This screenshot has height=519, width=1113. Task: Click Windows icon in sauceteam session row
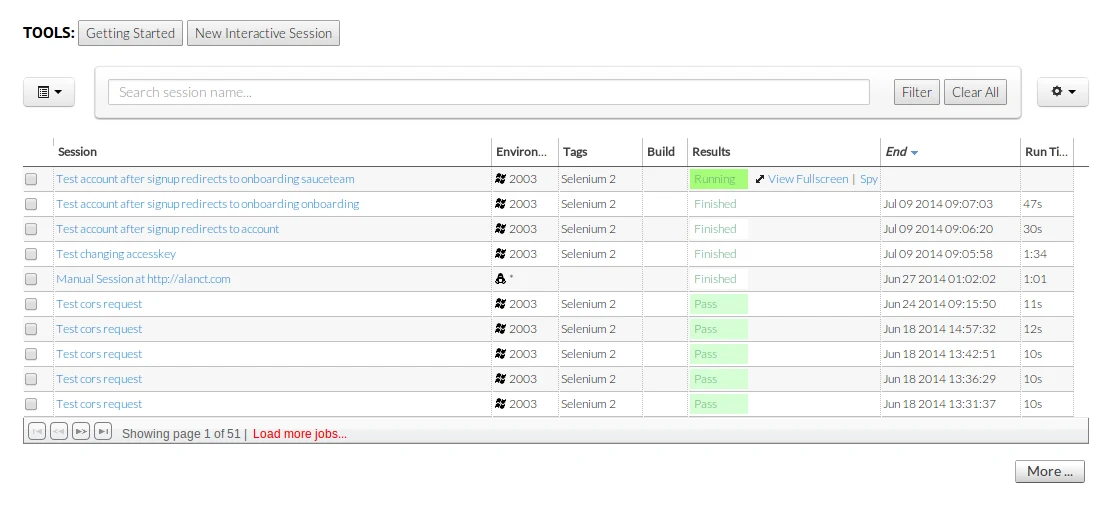tap(500, 179)
